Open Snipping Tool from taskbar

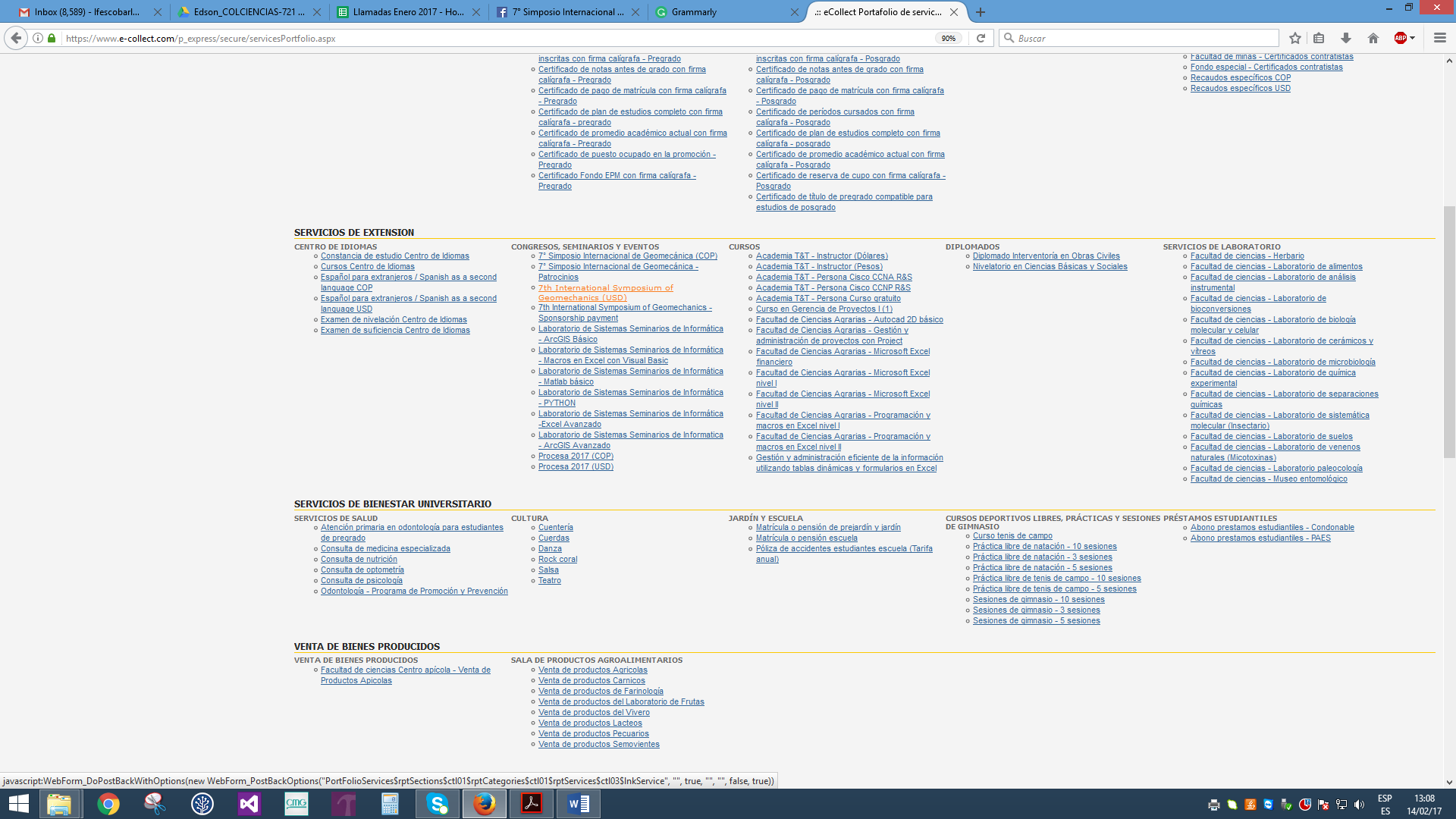(155, 804)
